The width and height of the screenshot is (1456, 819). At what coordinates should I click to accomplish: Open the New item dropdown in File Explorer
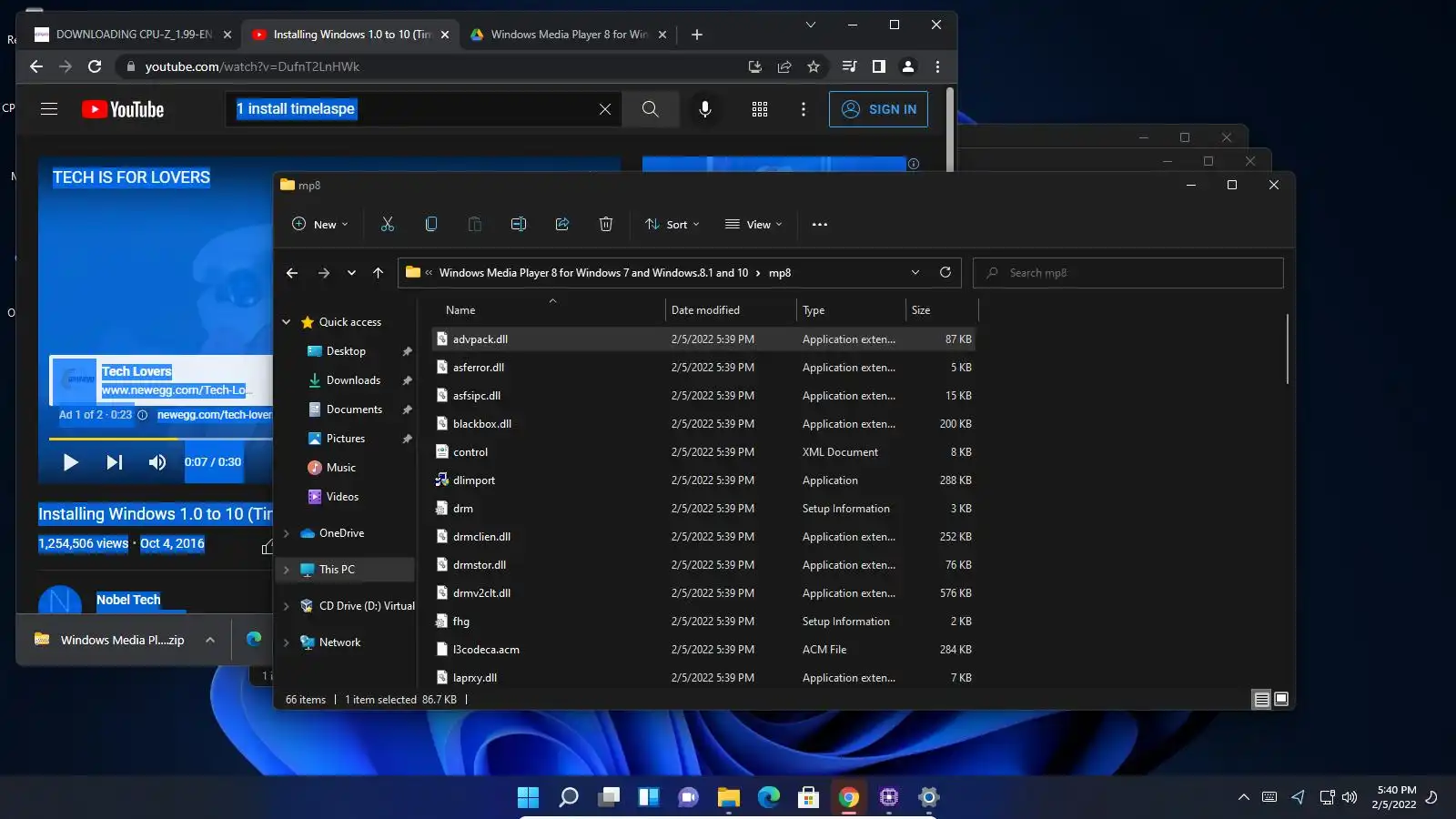click(320, 225)
